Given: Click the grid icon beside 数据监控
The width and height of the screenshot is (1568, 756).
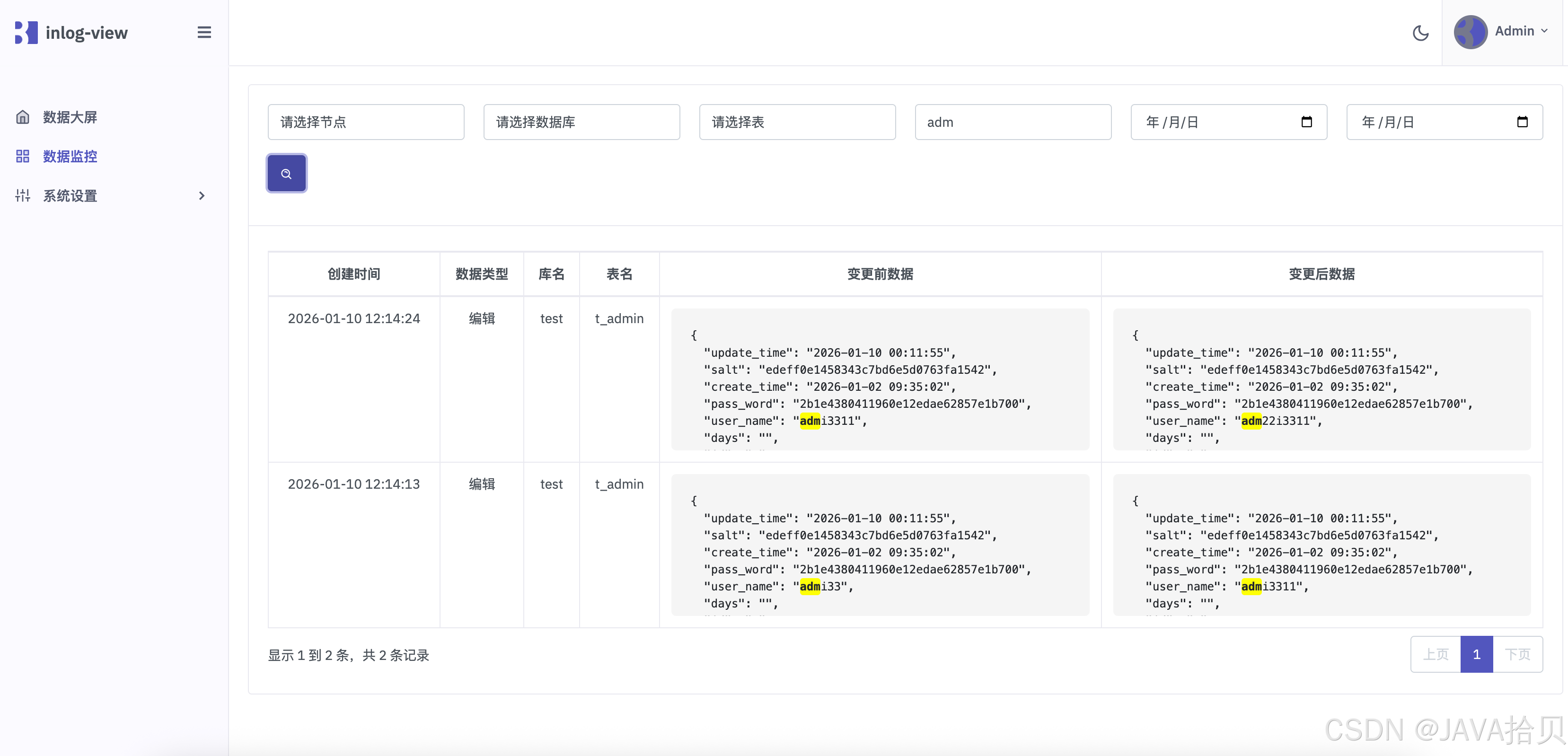Looking at the screenshot, I should tap(23, 157).
